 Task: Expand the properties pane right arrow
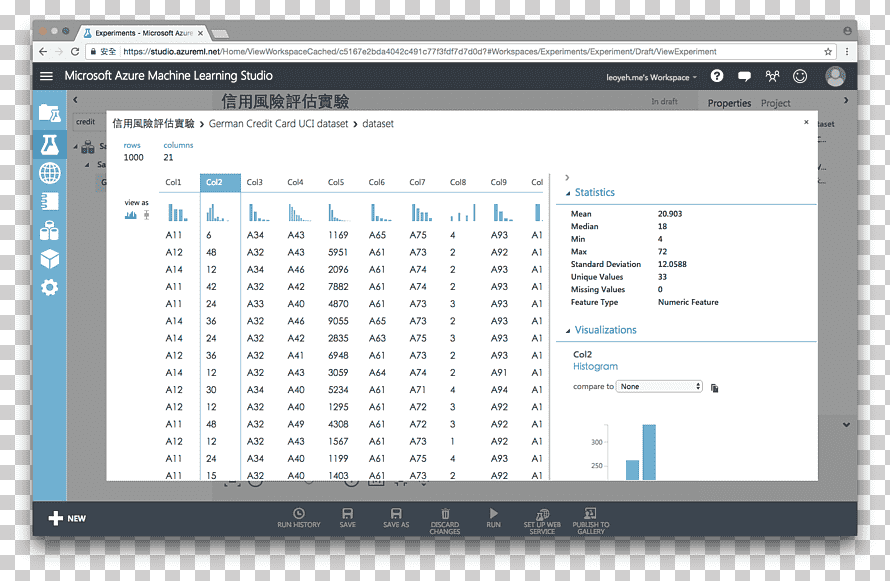coord(846,100)
